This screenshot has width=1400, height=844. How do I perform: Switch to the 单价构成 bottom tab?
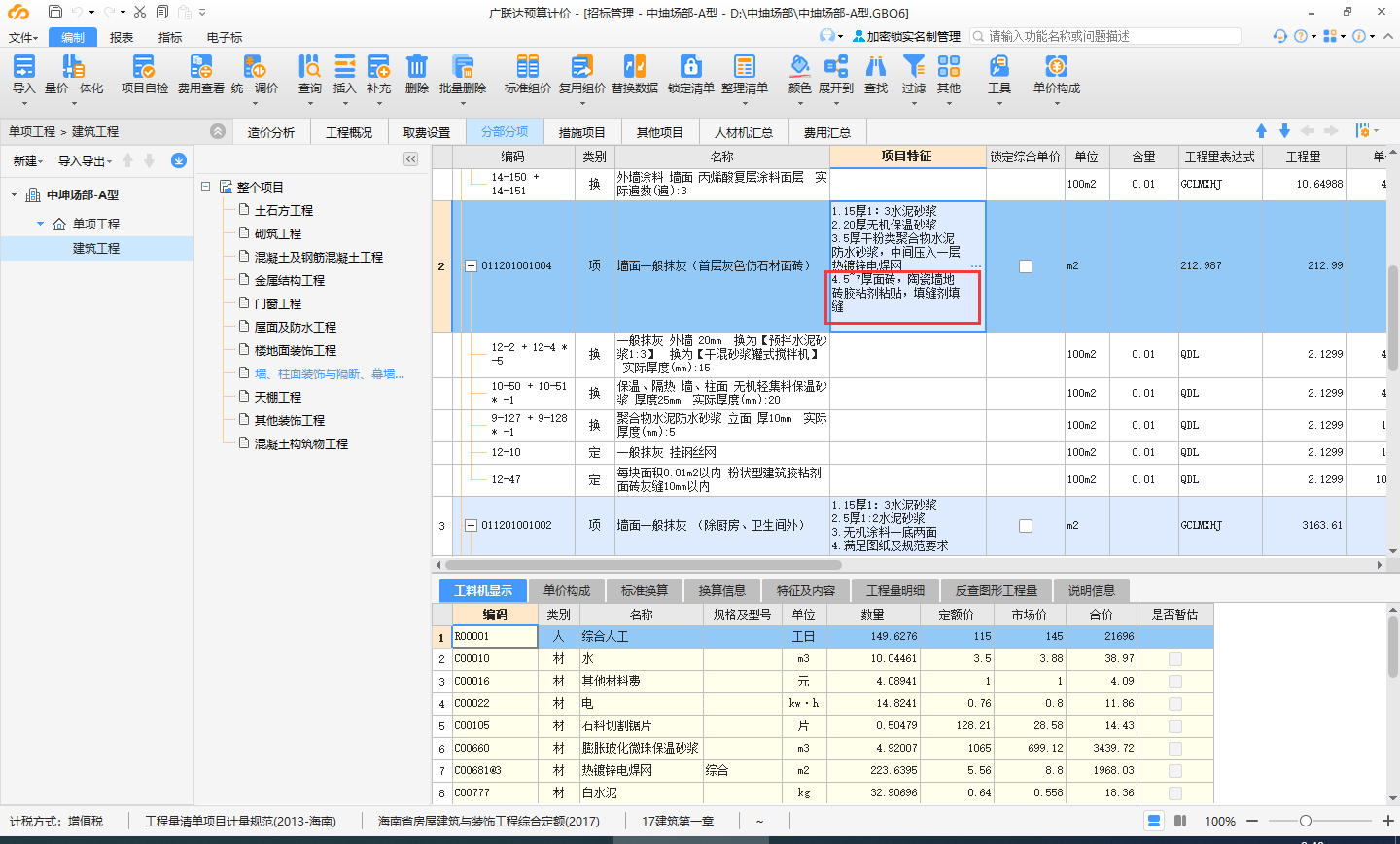(x=567, y=590)
